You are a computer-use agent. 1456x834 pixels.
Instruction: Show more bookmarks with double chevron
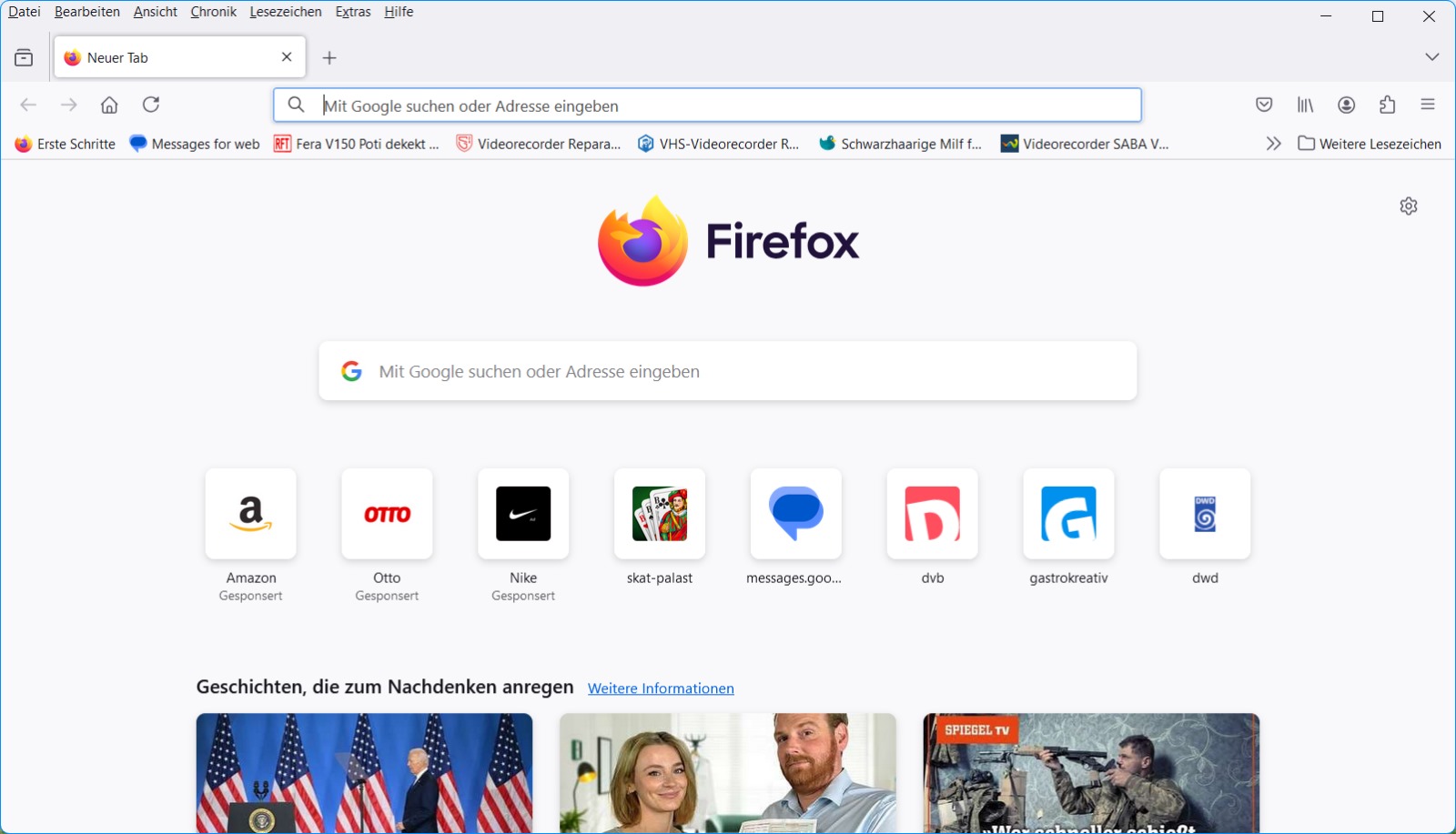(x=1273, y=144)
